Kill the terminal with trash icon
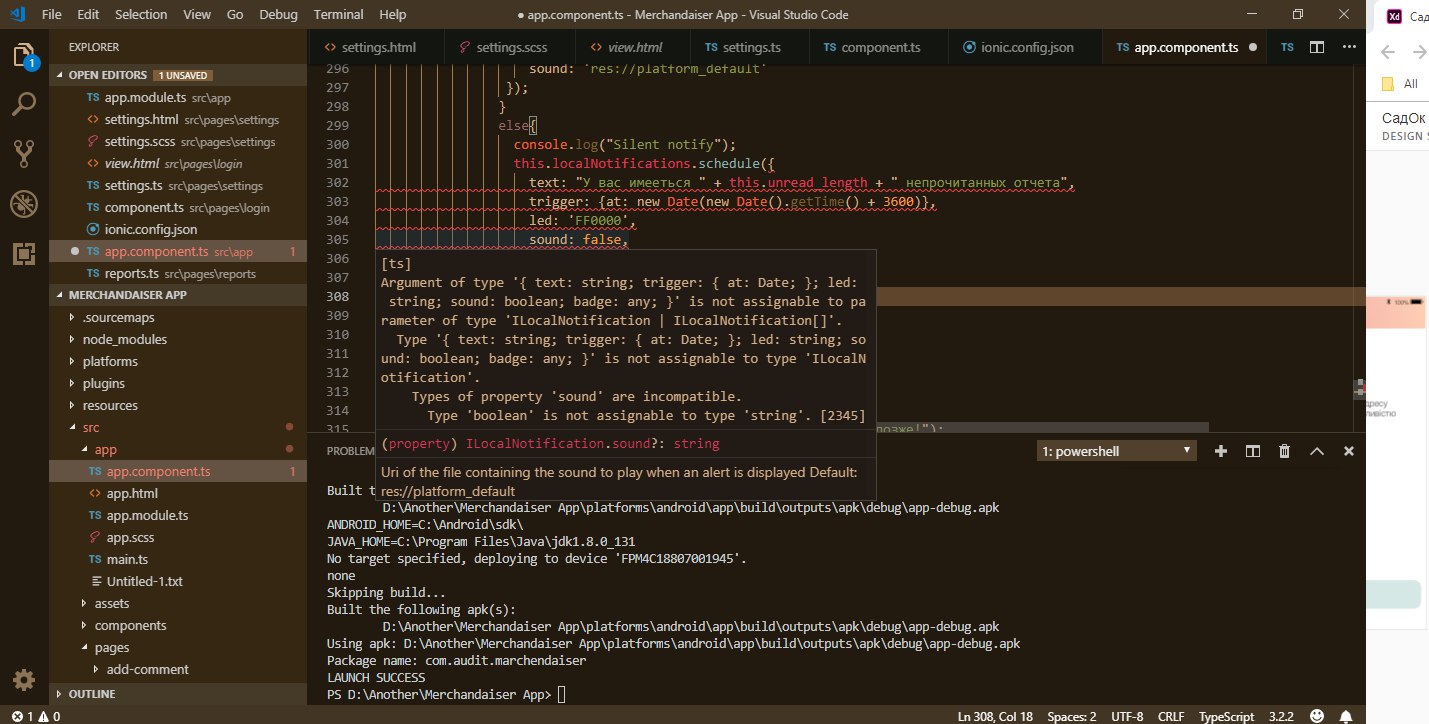 pos(1284,451)
